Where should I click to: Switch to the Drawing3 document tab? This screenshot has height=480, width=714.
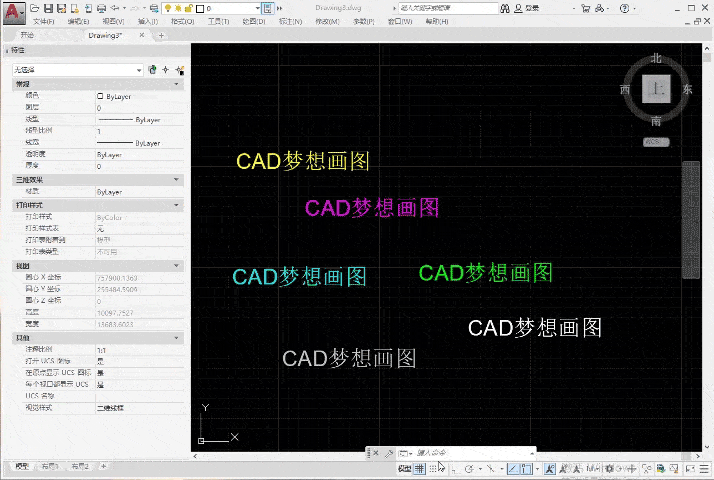pos(104,34)
